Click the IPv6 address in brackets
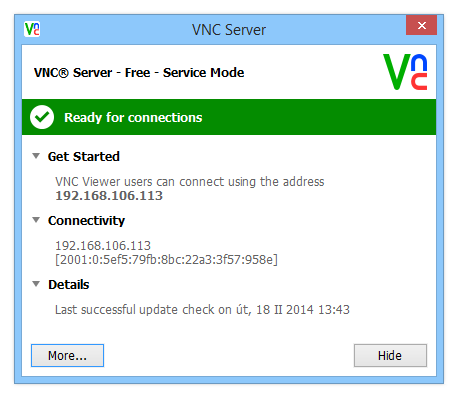This screenshot has height=402, width=462. point(166,259)
